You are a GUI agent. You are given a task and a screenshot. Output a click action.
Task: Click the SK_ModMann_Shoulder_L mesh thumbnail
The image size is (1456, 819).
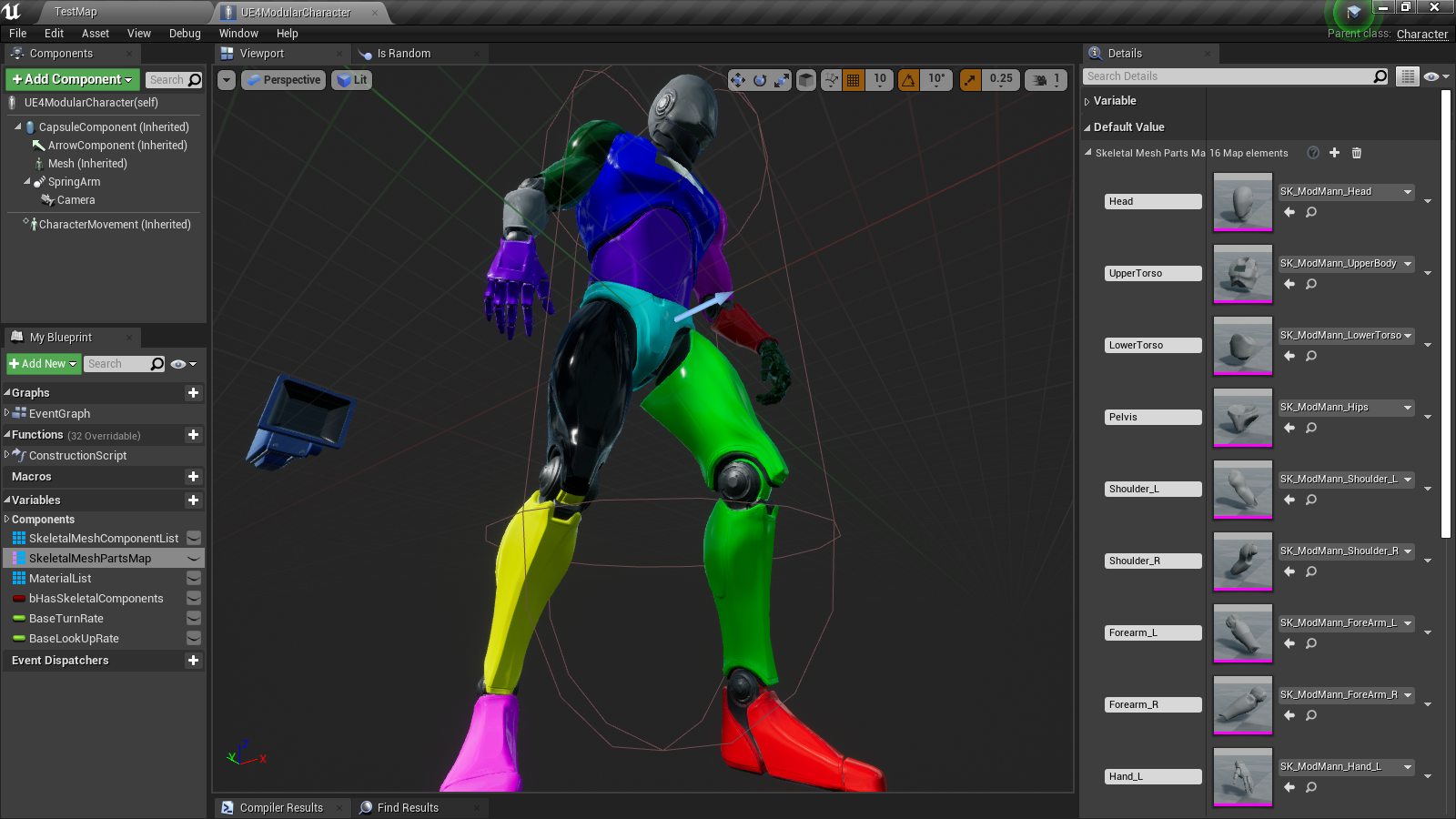[1242, 490]
